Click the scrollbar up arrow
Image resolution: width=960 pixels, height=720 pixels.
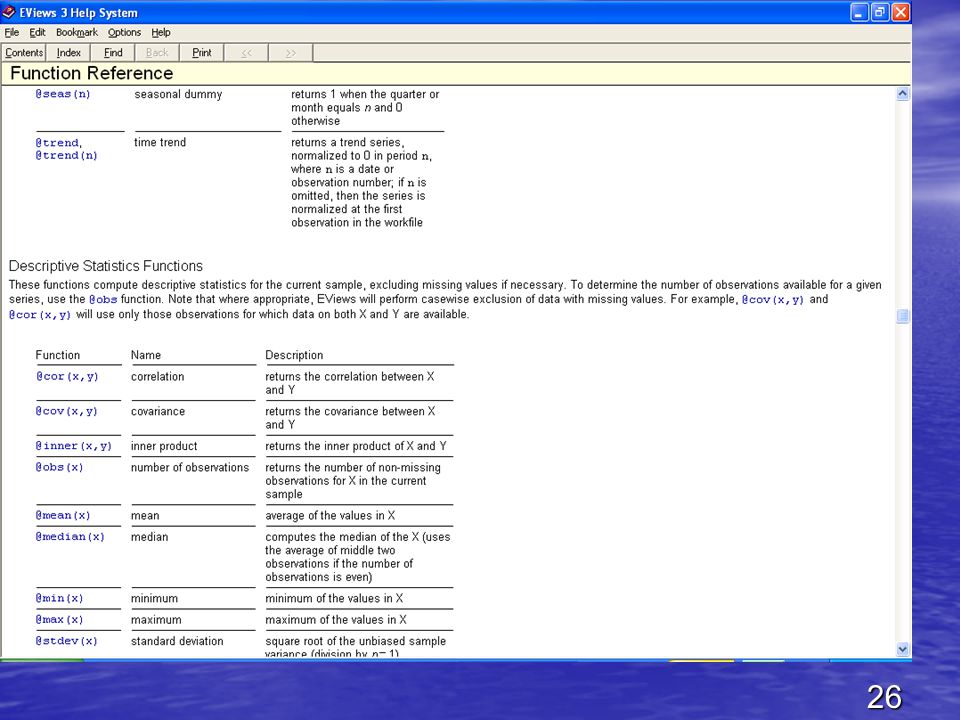902,94
